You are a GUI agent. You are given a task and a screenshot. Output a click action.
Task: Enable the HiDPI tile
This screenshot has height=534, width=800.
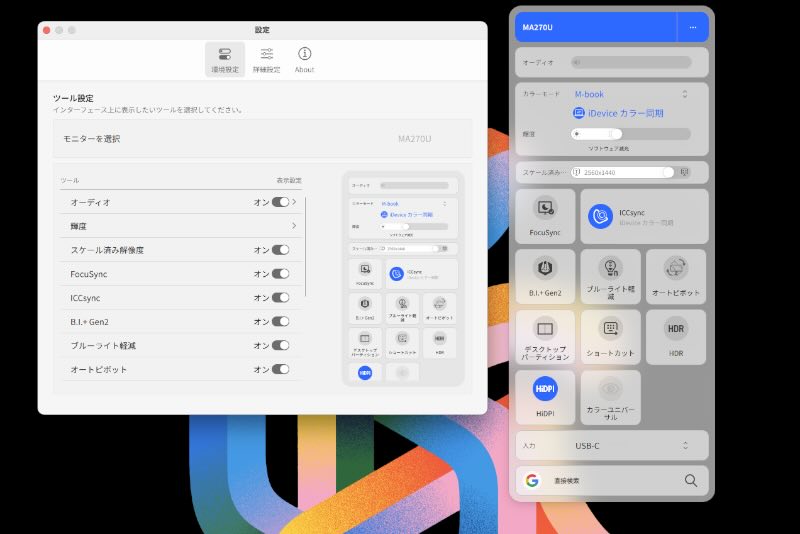coord(545,397)
